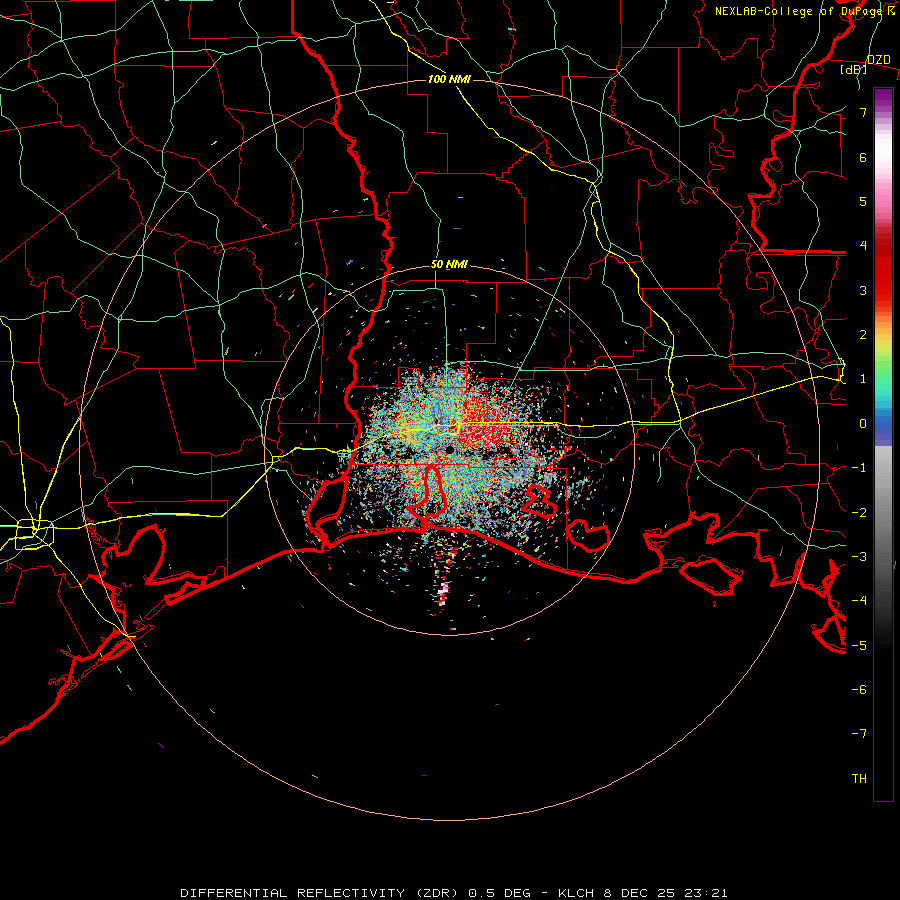Viewport: 900px width, 900px height.
Task: Click the "50 NMI" range ring label
Action: tap(449, 264)
